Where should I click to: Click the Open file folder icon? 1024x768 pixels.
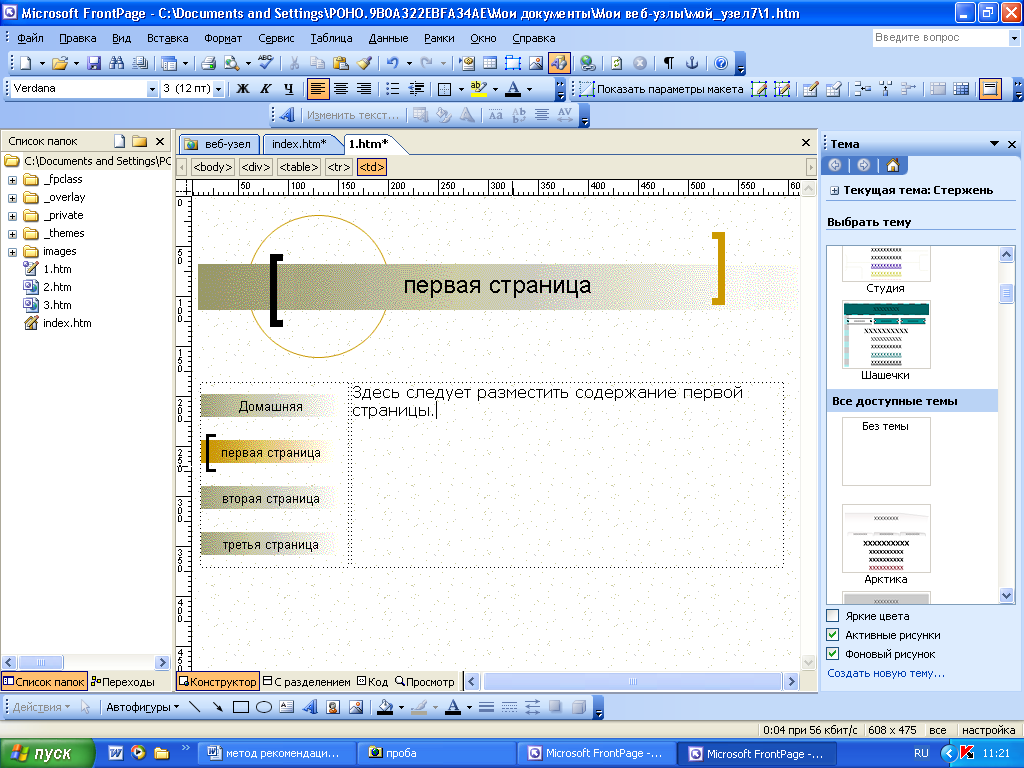[60, 63]
